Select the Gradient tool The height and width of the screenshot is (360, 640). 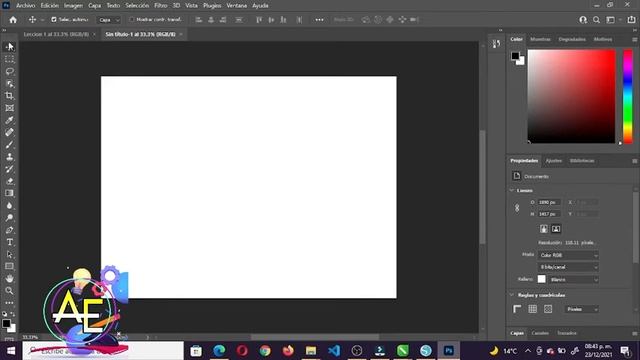point(9,193)
